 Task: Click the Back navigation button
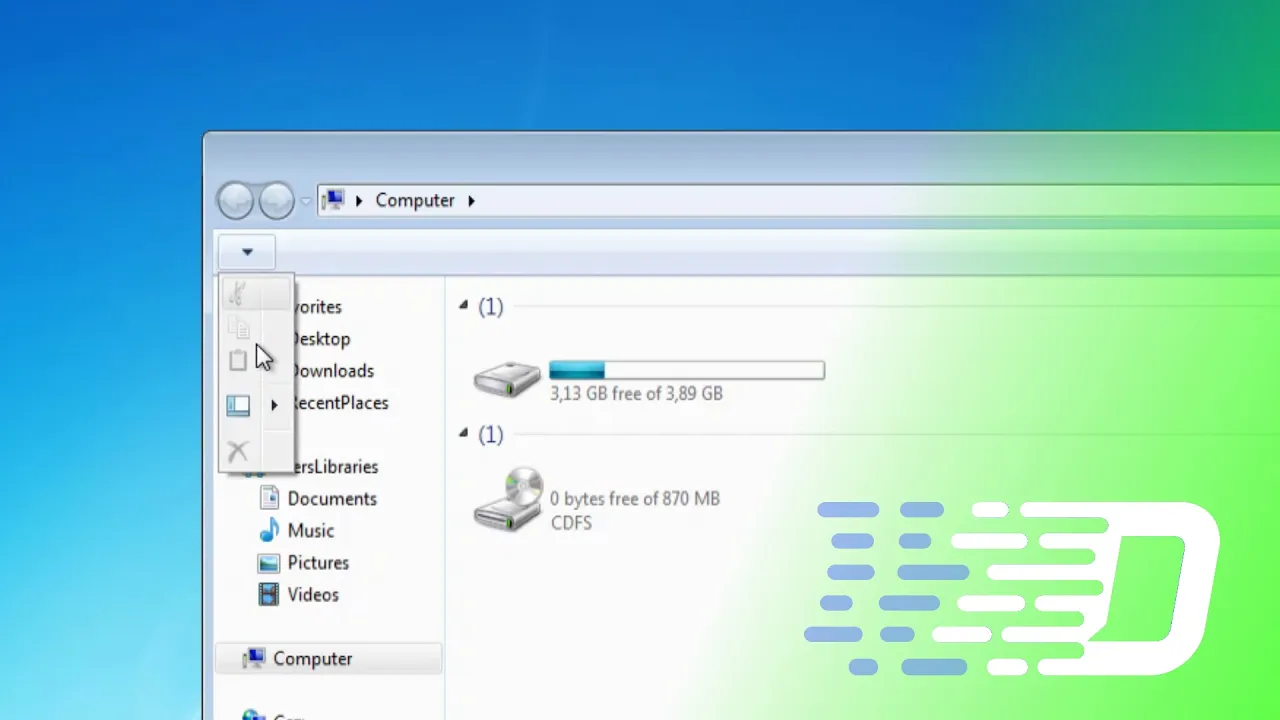tap(236, 201)
